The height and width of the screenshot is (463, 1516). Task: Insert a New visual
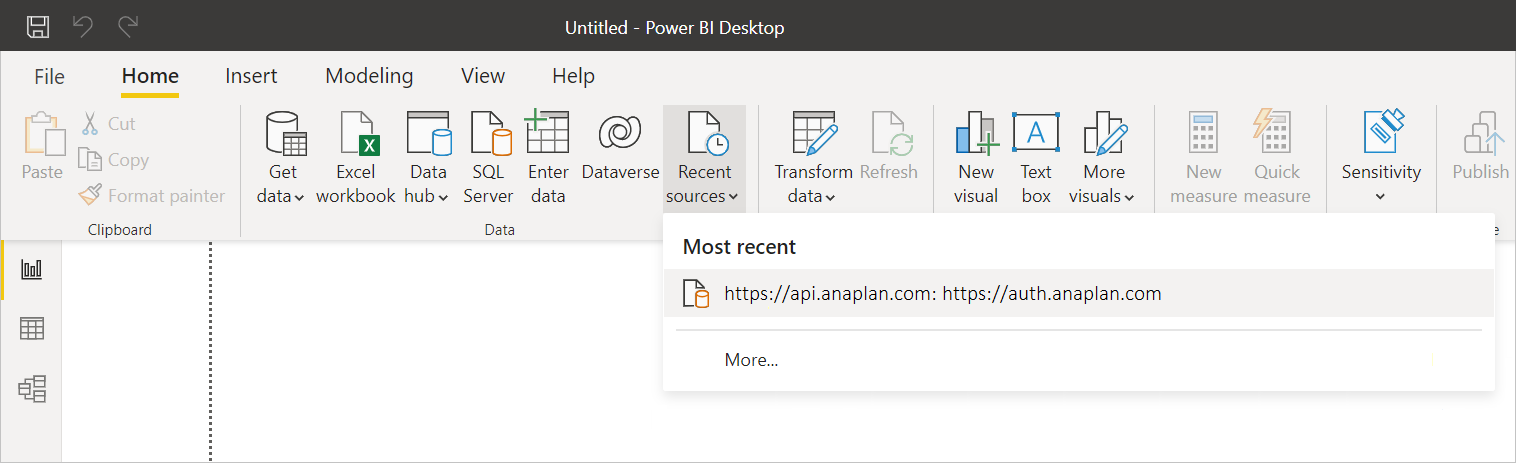[976, 157]
